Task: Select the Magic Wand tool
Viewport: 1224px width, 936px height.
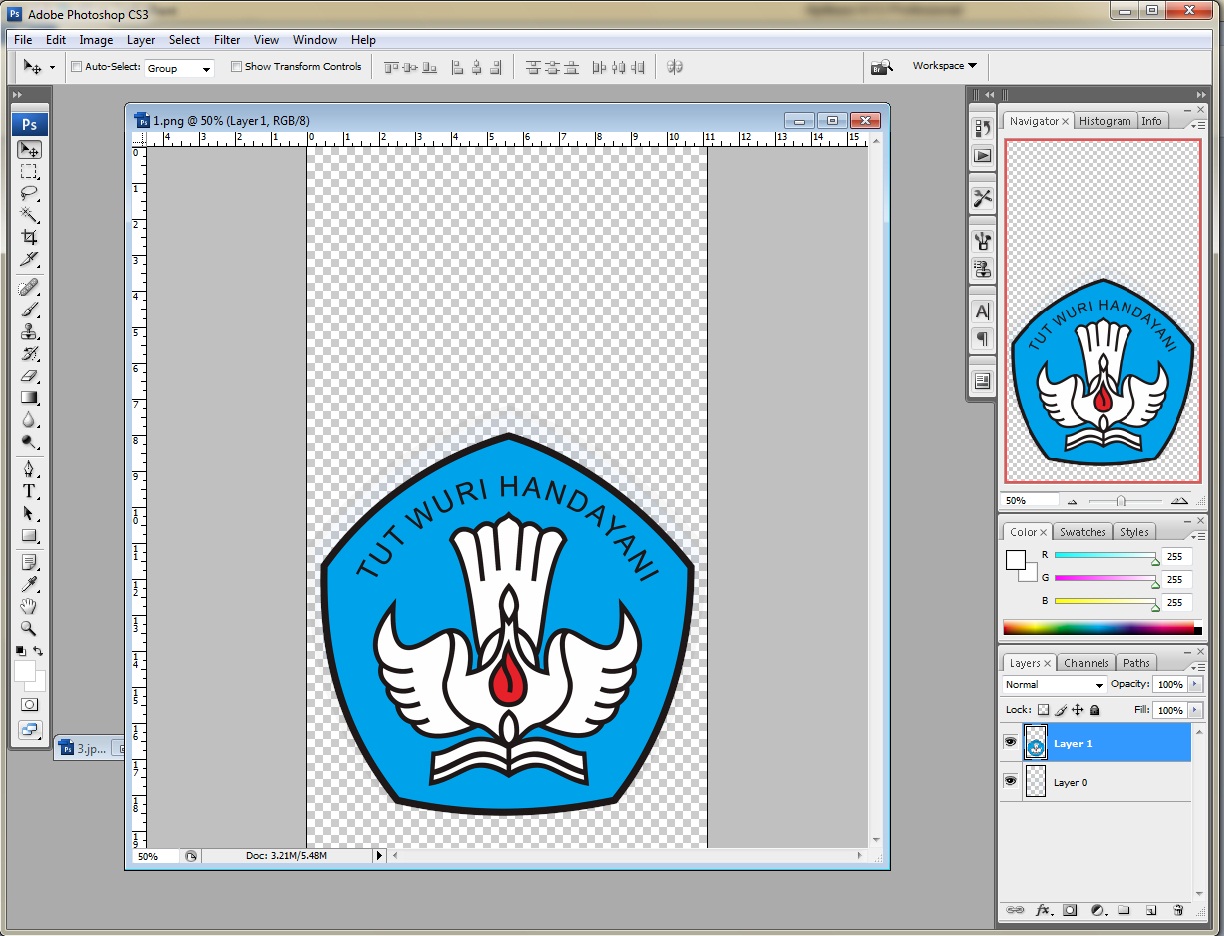Action: pos(30,215)
